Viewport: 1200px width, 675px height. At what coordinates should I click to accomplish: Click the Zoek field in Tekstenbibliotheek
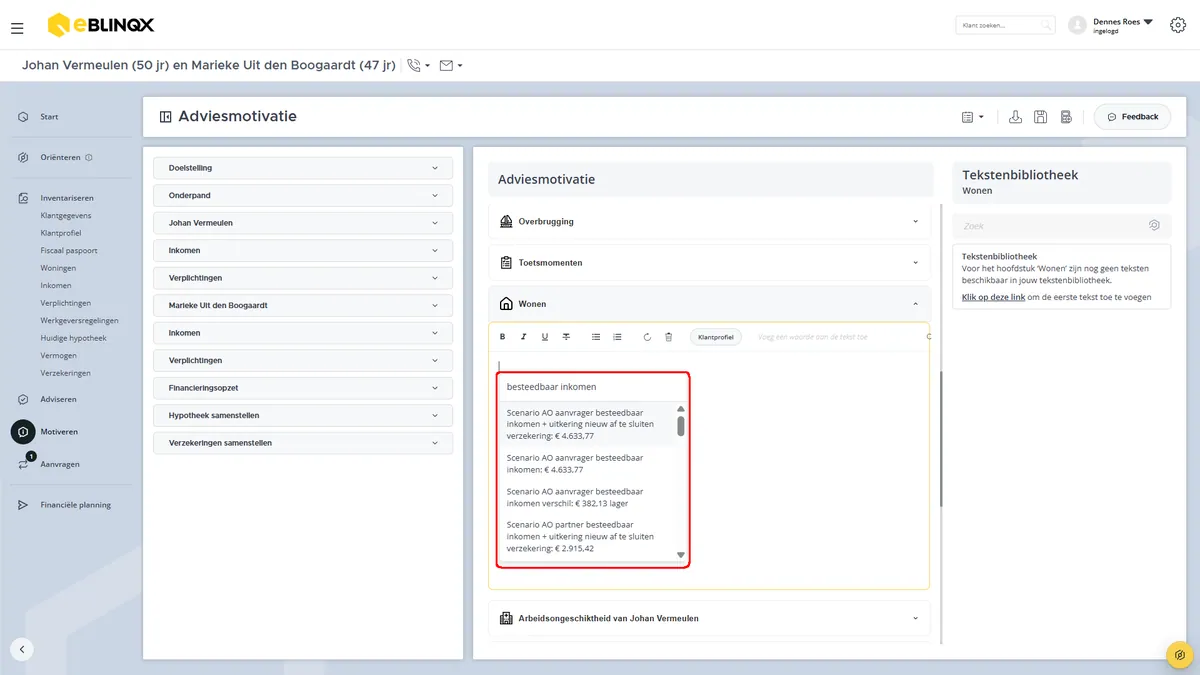(1061, 226)
